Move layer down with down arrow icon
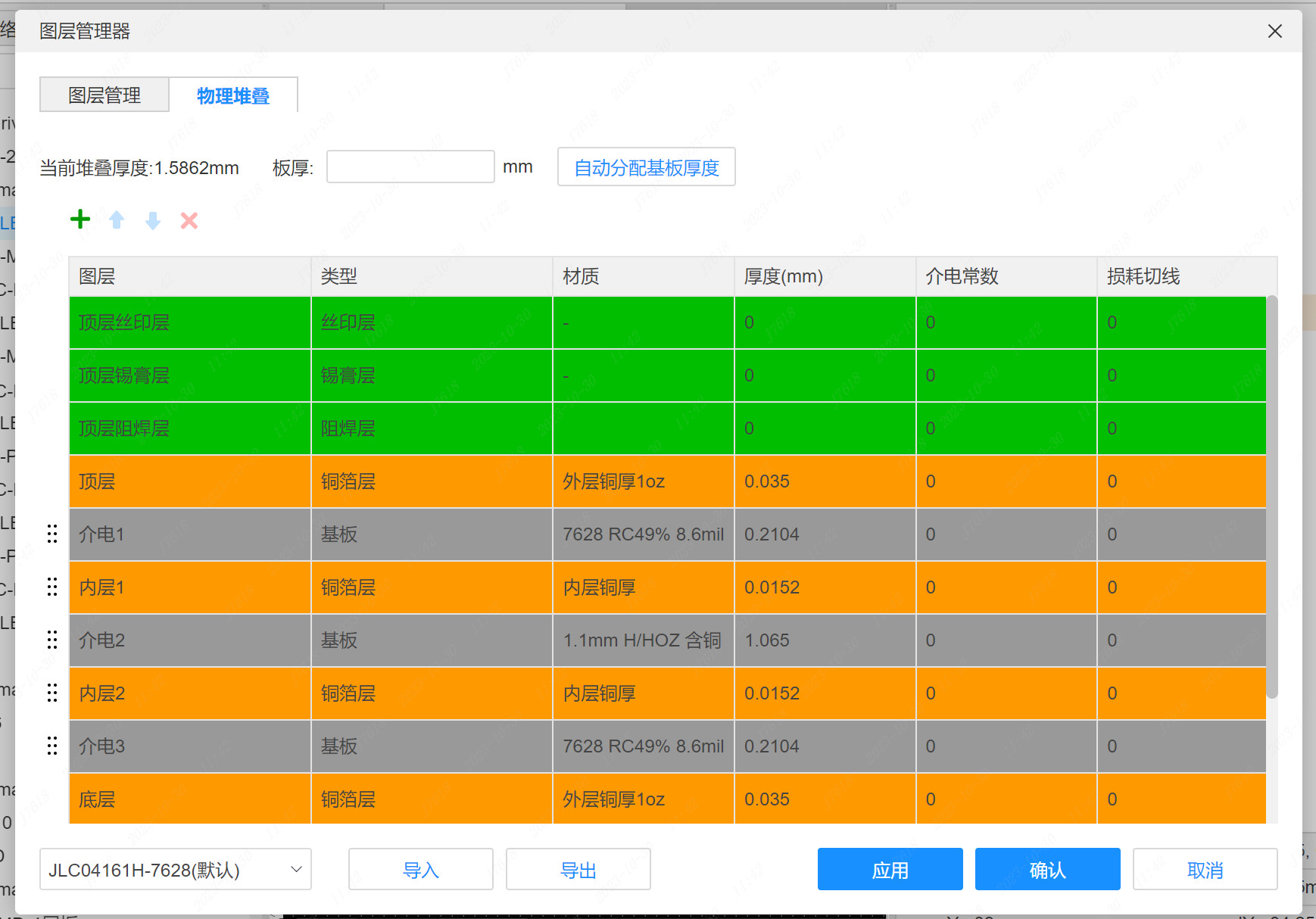1316x919 pixels. (153, 220)
